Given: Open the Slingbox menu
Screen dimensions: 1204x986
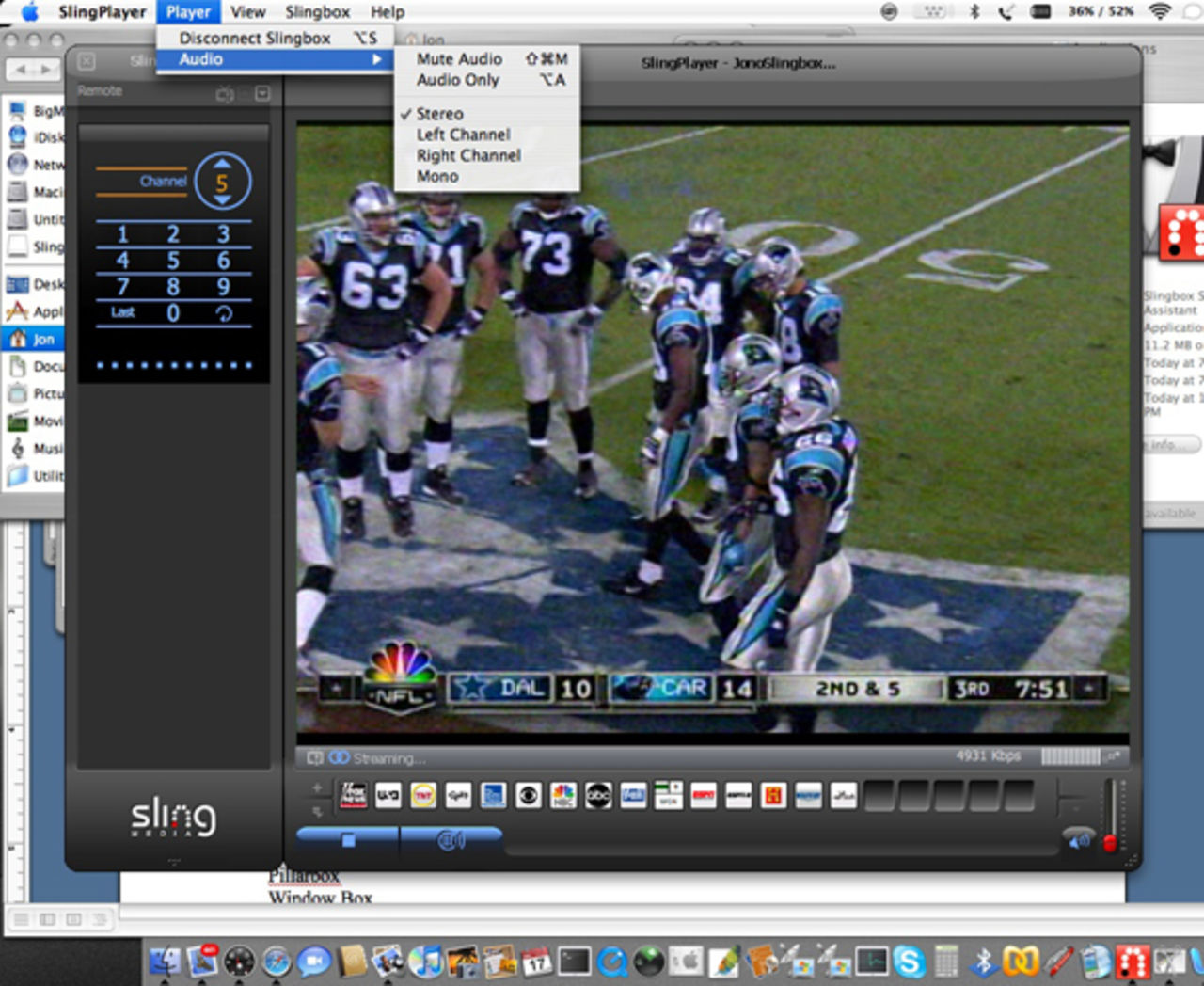Looking at the screenshot, I should point(316,11).
